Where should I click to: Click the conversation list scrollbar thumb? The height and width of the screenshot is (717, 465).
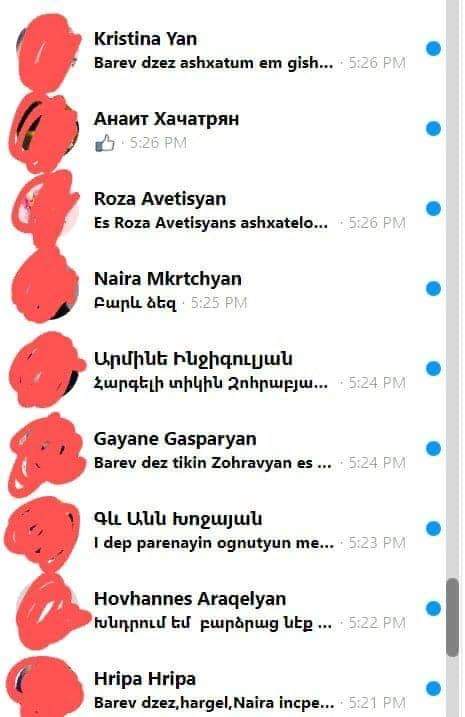[x=452, y=617]
